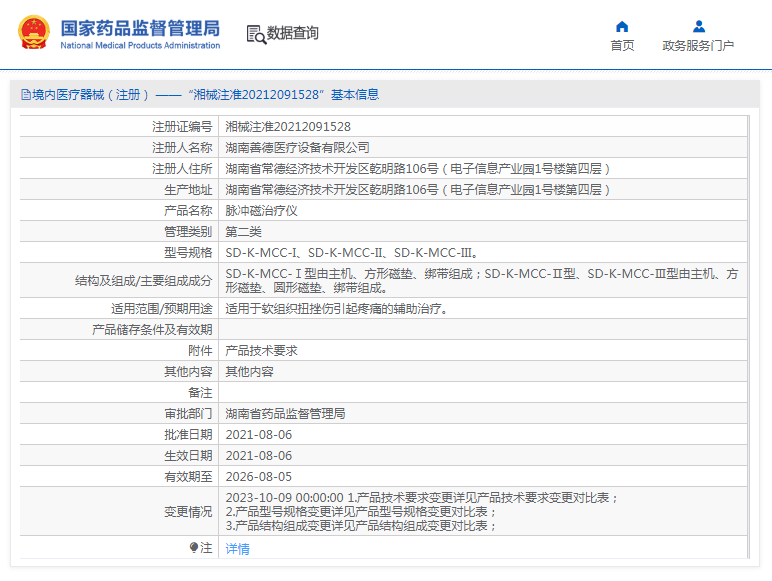Click 国家药品监督管理局 site title

(x=140, y=28)
